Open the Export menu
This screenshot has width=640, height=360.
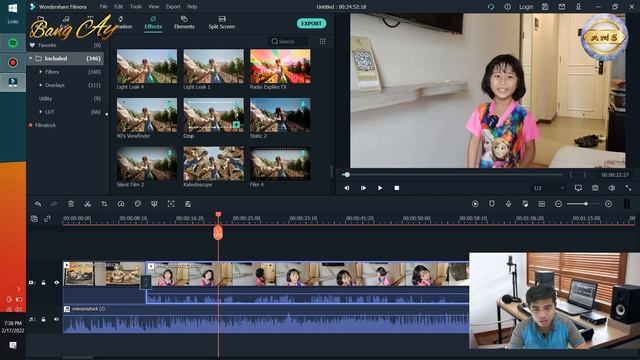click(x=173, y=7)
